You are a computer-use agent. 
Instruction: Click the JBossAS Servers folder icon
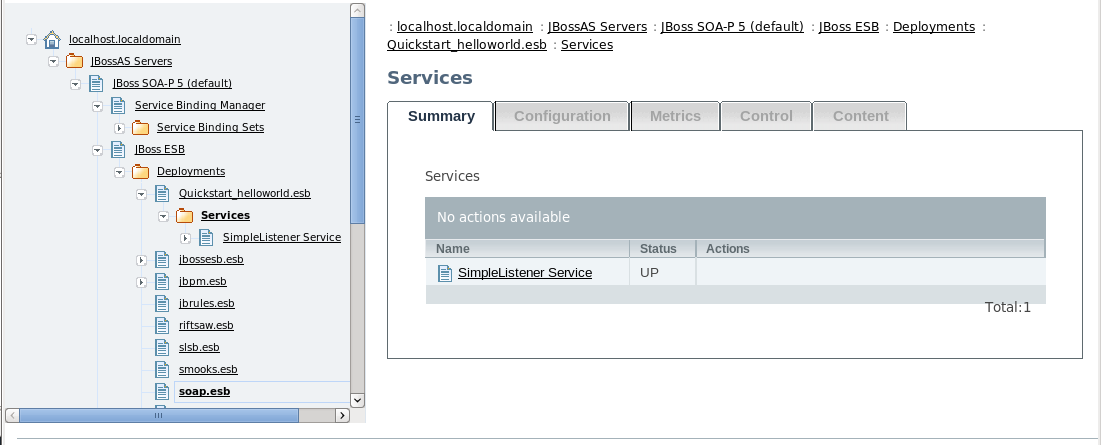74,62
